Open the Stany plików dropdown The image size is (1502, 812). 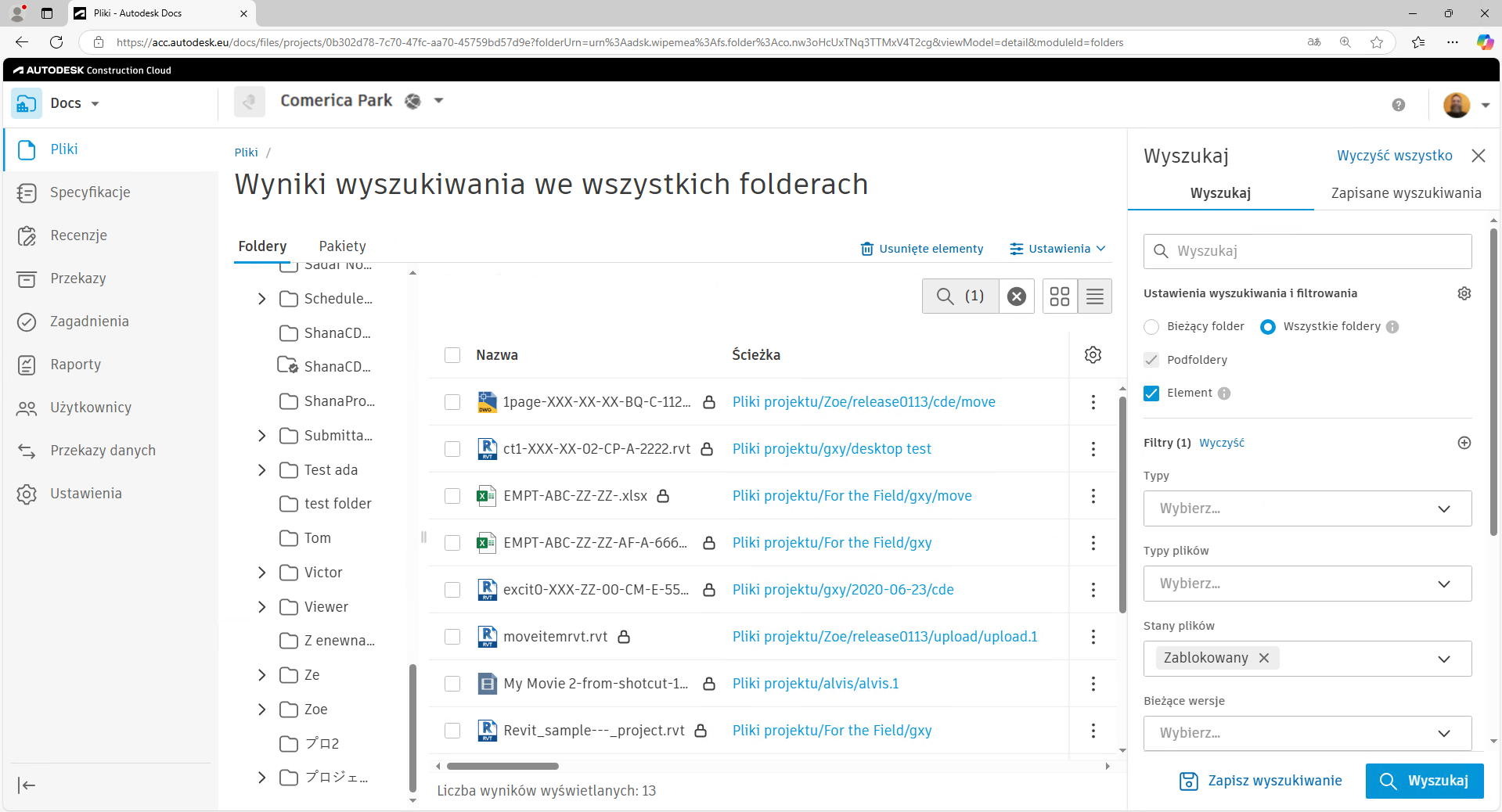pyautogui.click(x=1444, y=659)
